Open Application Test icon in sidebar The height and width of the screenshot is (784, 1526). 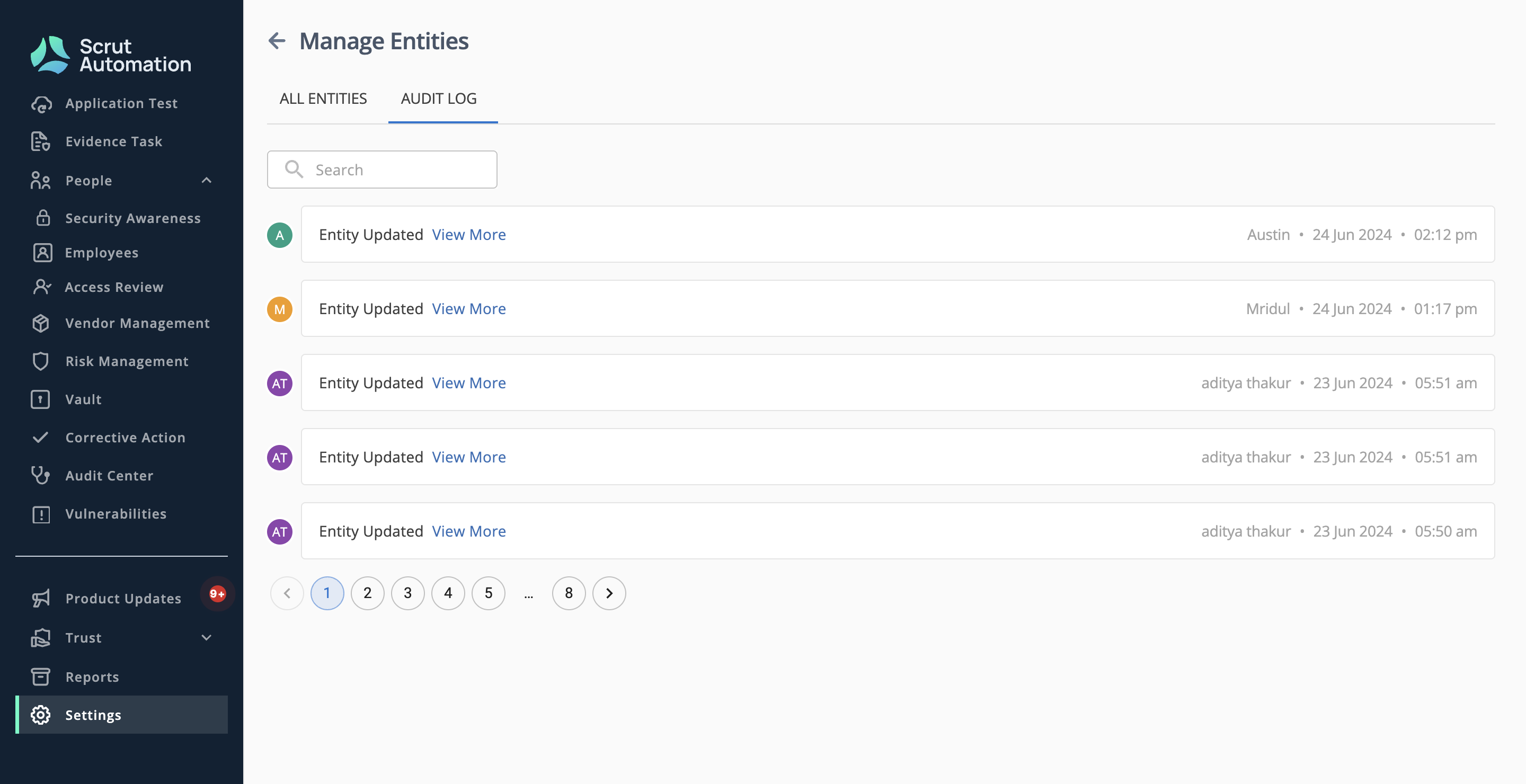pos(41,104)
